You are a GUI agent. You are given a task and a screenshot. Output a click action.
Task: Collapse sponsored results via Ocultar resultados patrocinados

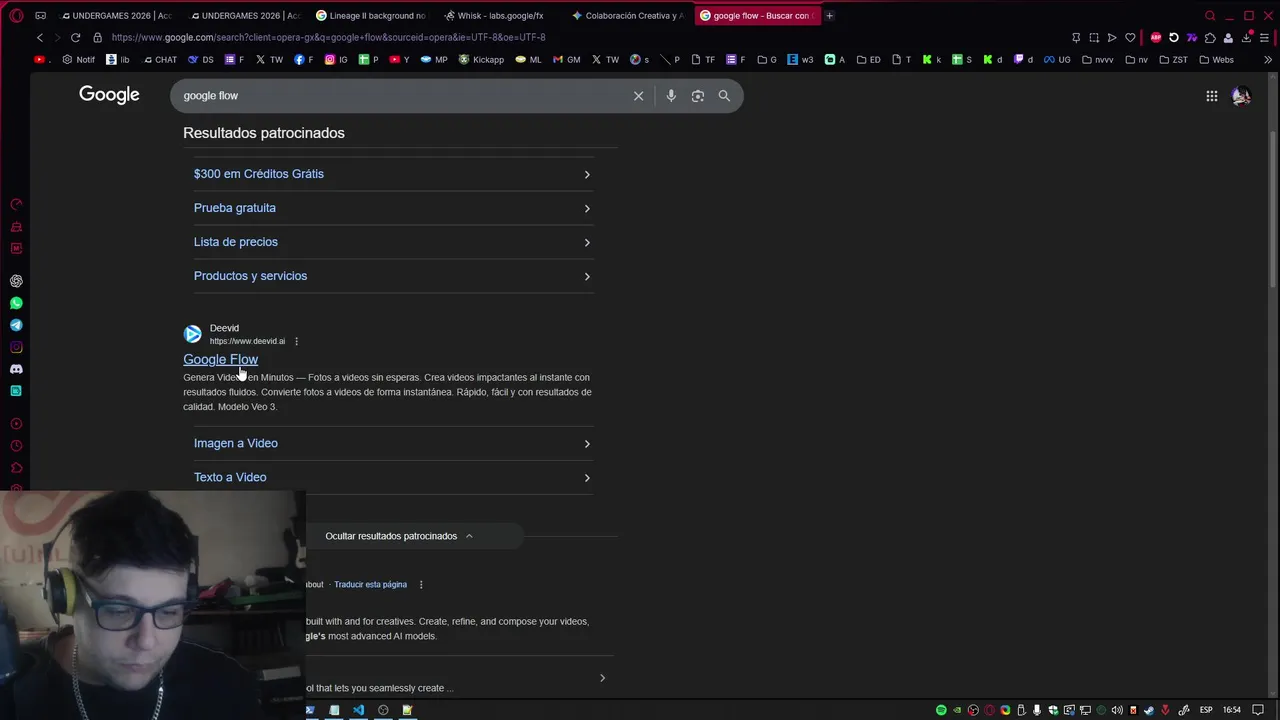click(x=399, y=536)
